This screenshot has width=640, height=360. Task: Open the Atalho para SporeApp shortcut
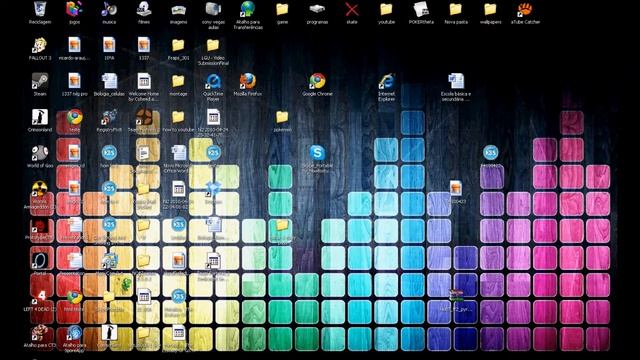(74, 333)
